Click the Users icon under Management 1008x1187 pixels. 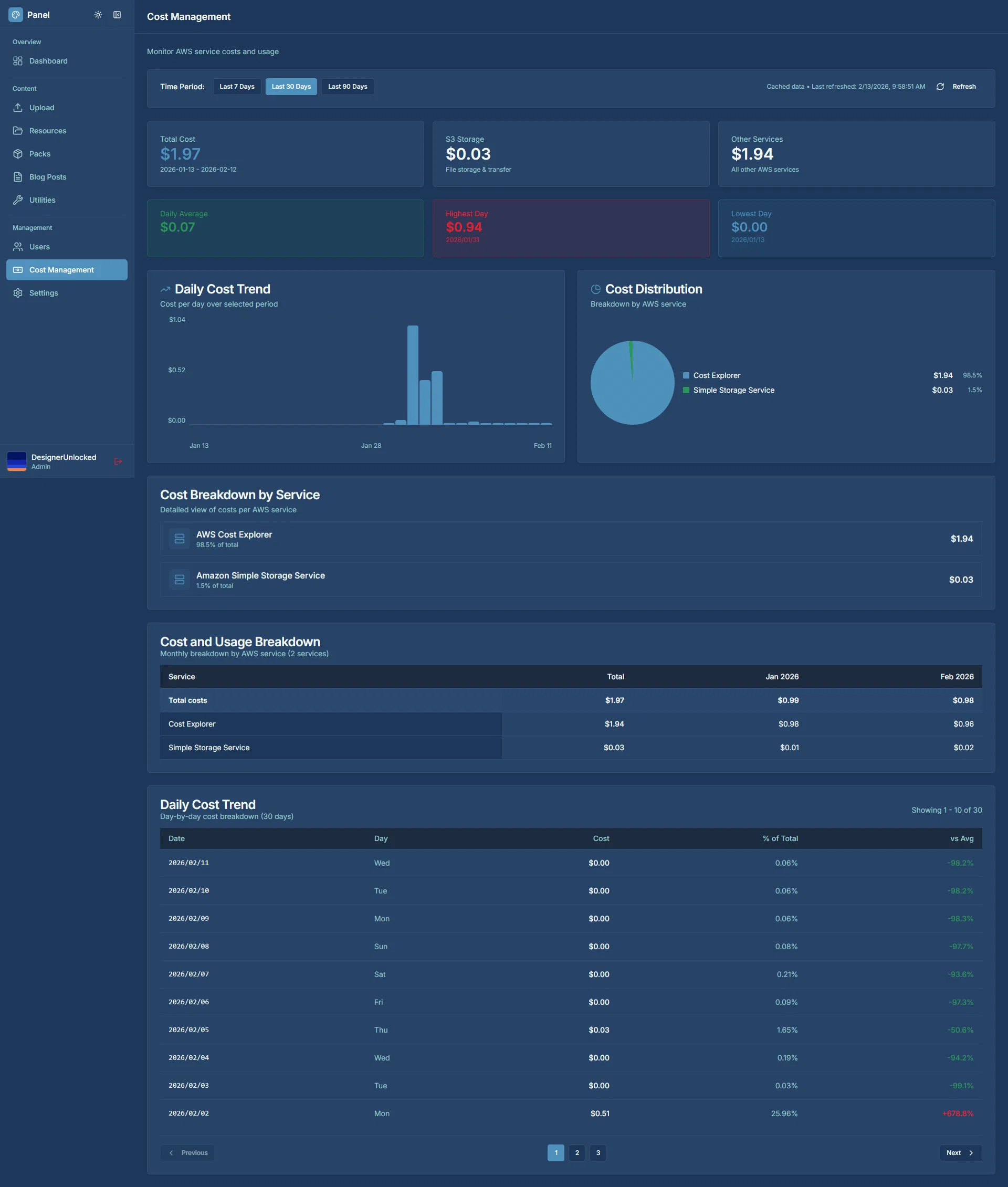point(18,246)
